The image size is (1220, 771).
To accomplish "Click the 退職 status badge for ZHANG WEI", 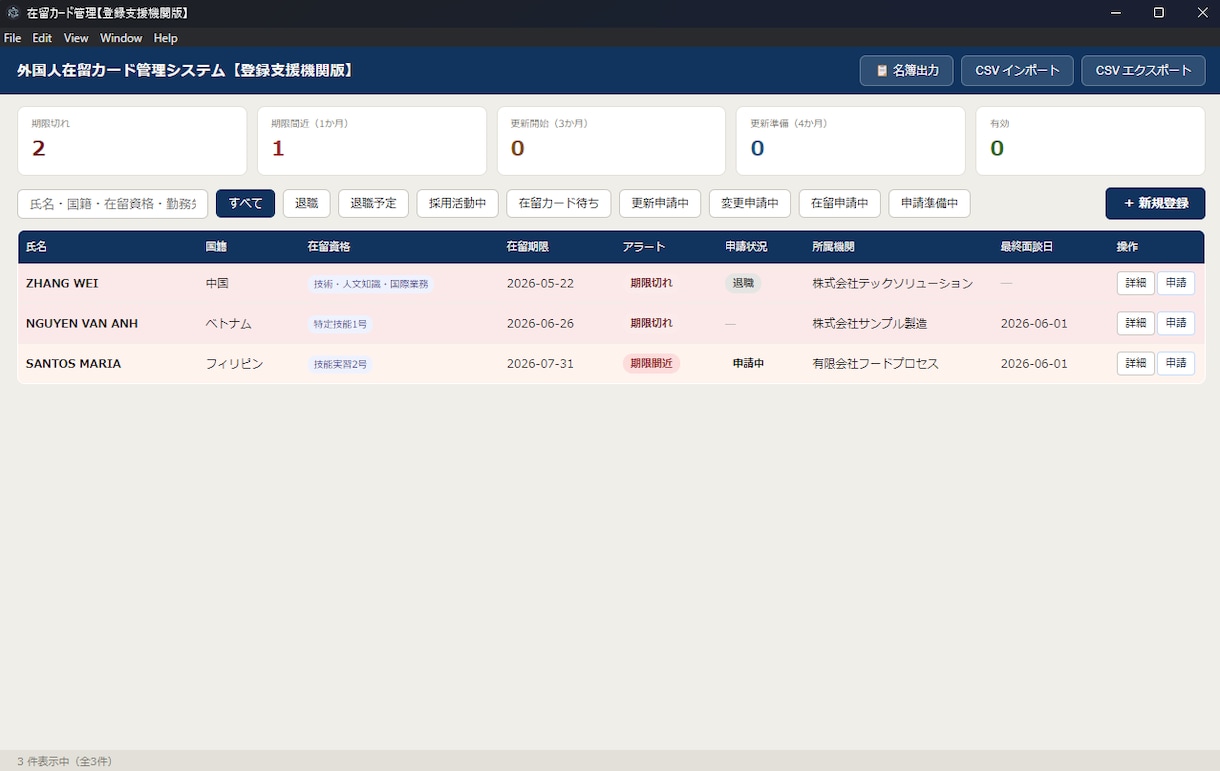I will coord(743,283).
